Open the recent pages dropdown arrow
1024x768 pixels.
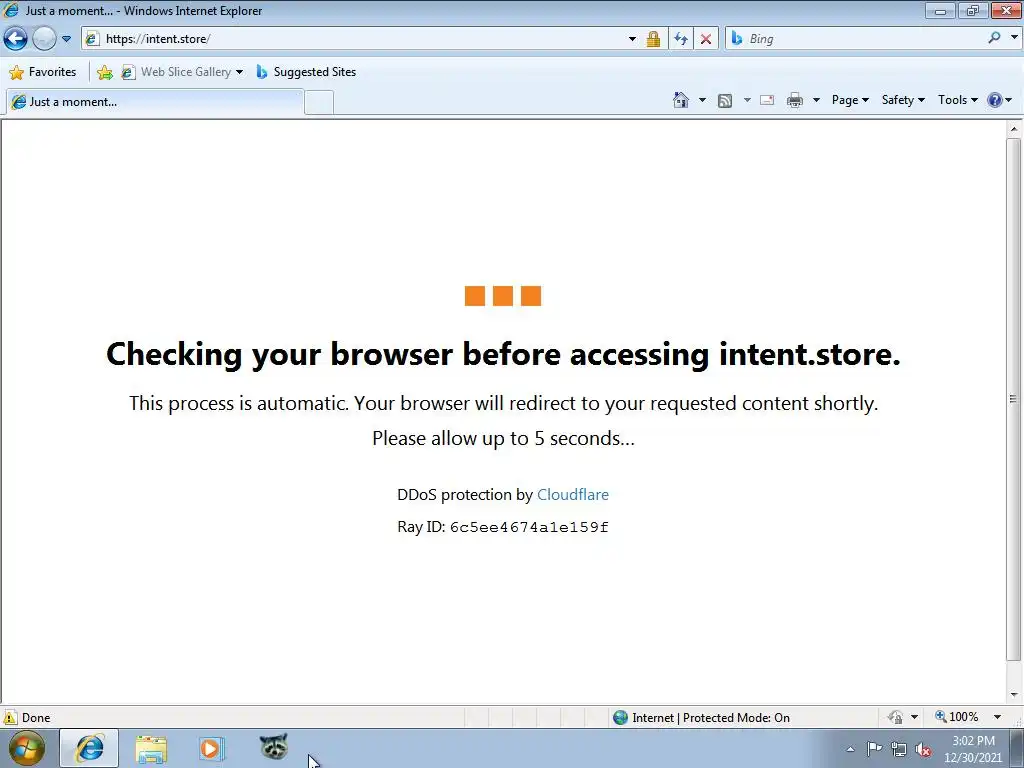(x=66, y=39)
